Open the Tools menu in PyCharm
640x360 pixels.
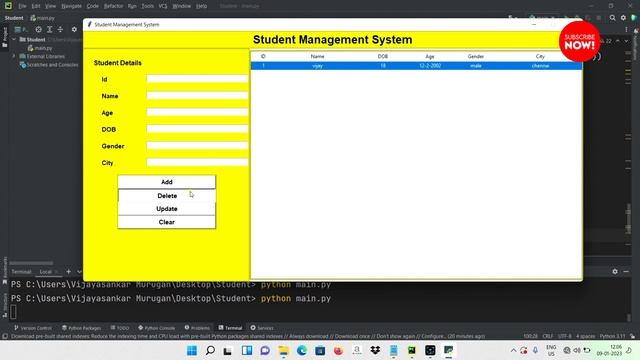point(147,6)
